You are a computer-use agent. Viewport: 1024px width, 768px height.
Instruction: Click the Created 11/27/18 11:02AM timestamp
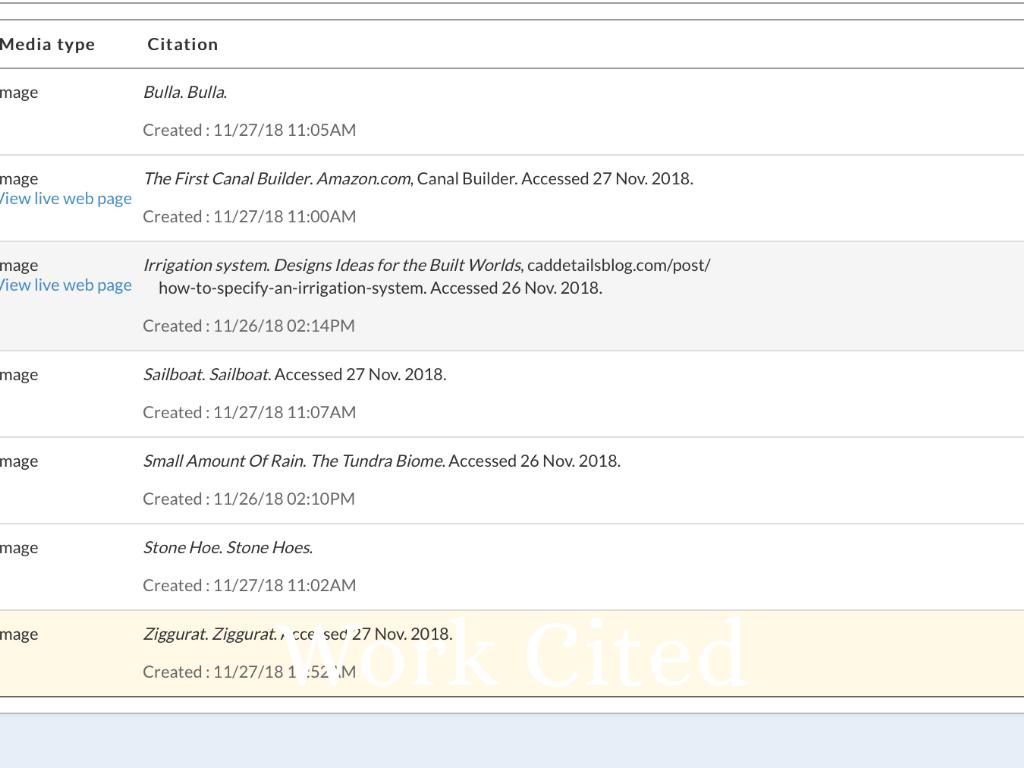click(x=249, y=585)
